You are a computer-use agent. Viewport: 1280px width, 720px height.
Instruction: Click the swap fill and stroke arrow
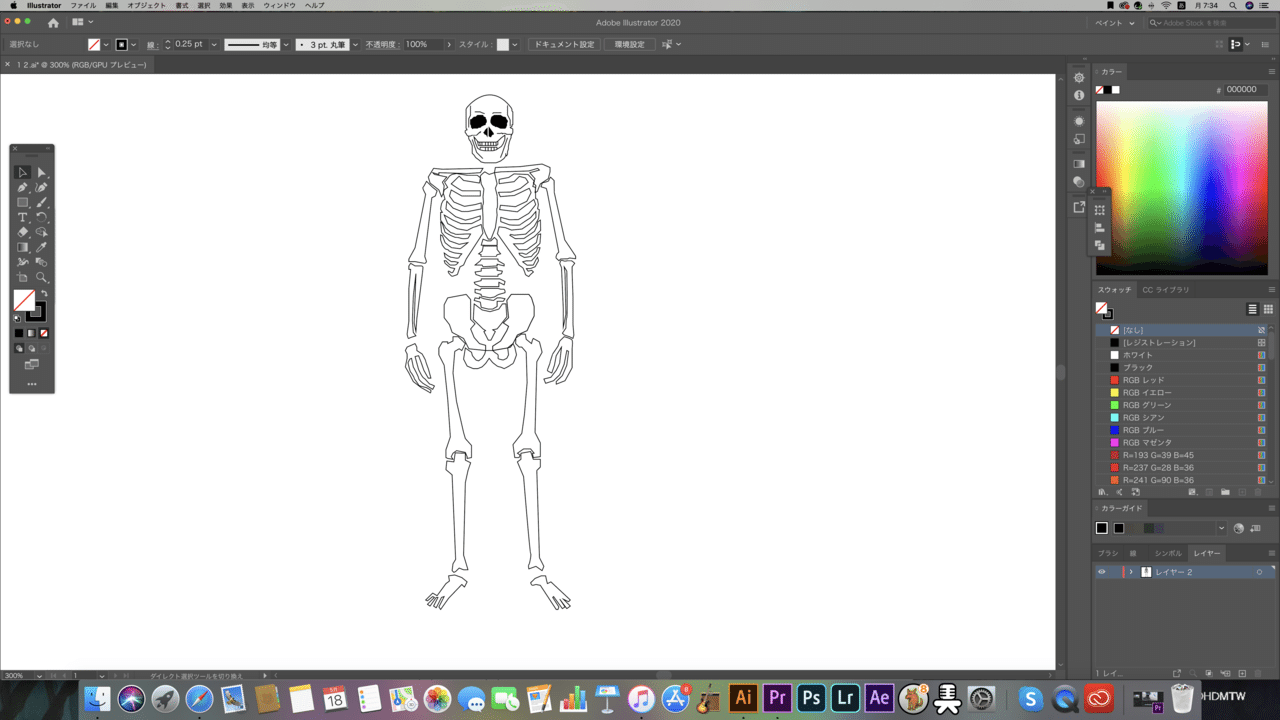click(x=44, y=294)
